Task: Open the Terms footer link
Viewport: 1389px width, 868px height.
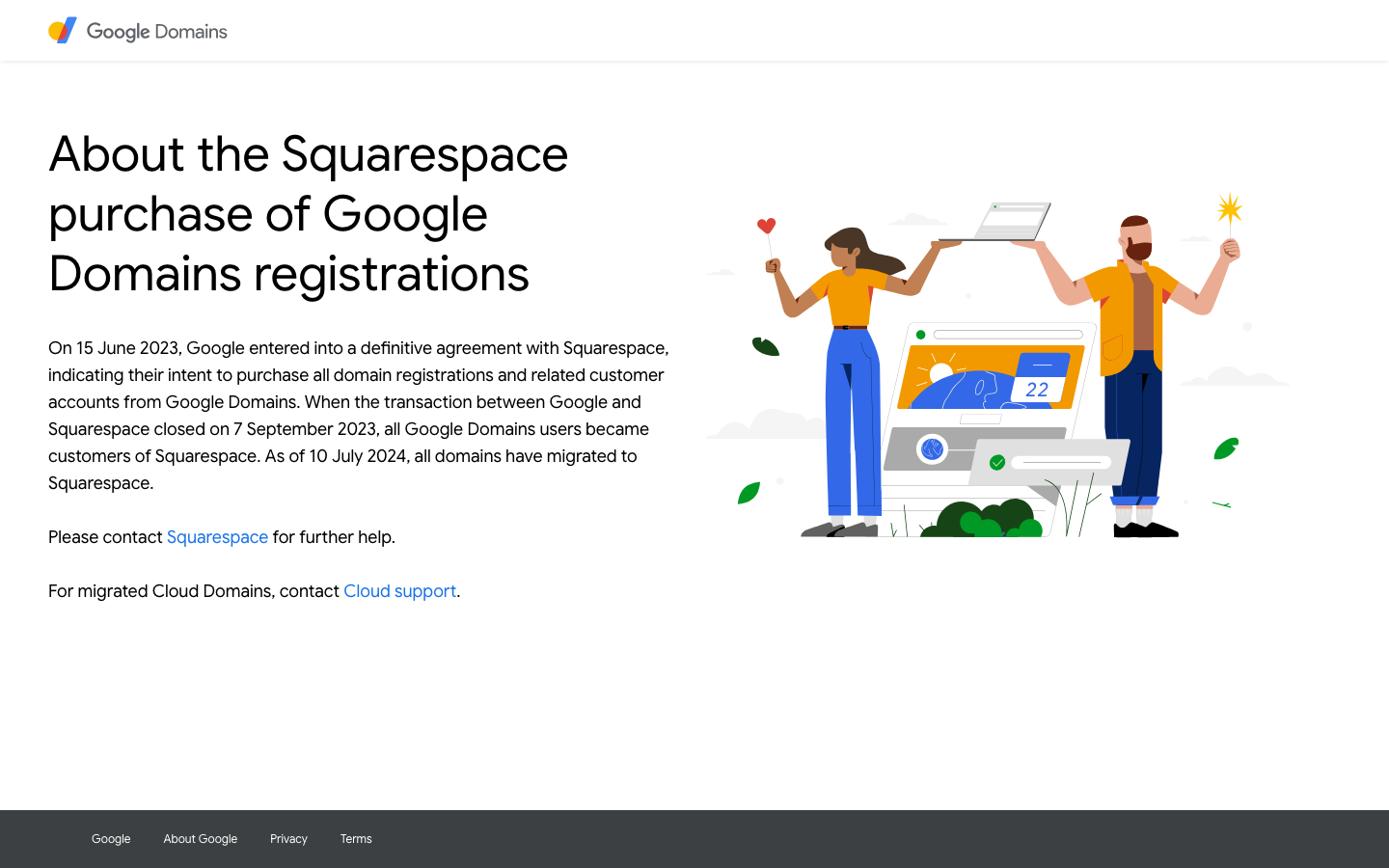Action: (356, 839)
